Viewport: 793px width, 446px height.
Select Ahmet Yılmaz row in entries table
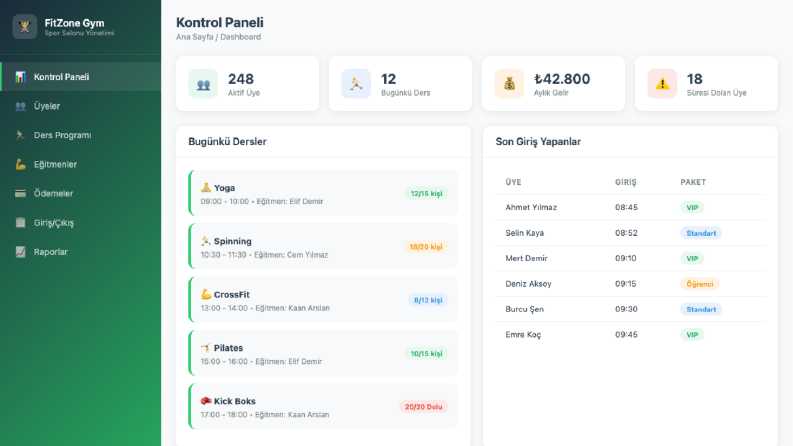click(630, 207)
